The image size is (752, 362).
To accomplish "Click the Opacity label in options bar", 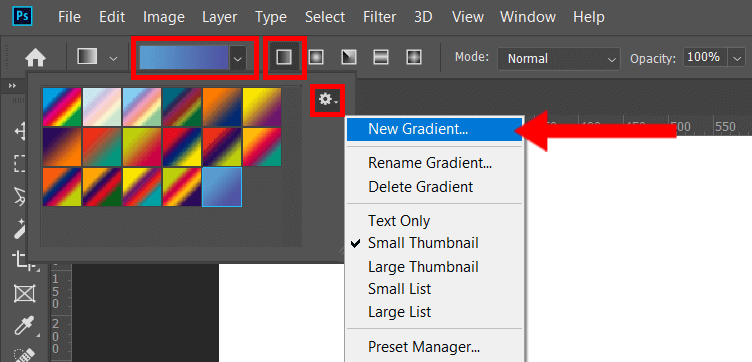I will [653, 58].
